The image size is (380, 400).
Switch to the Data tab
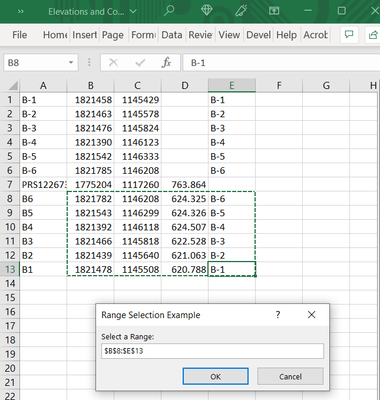[172, 35]
